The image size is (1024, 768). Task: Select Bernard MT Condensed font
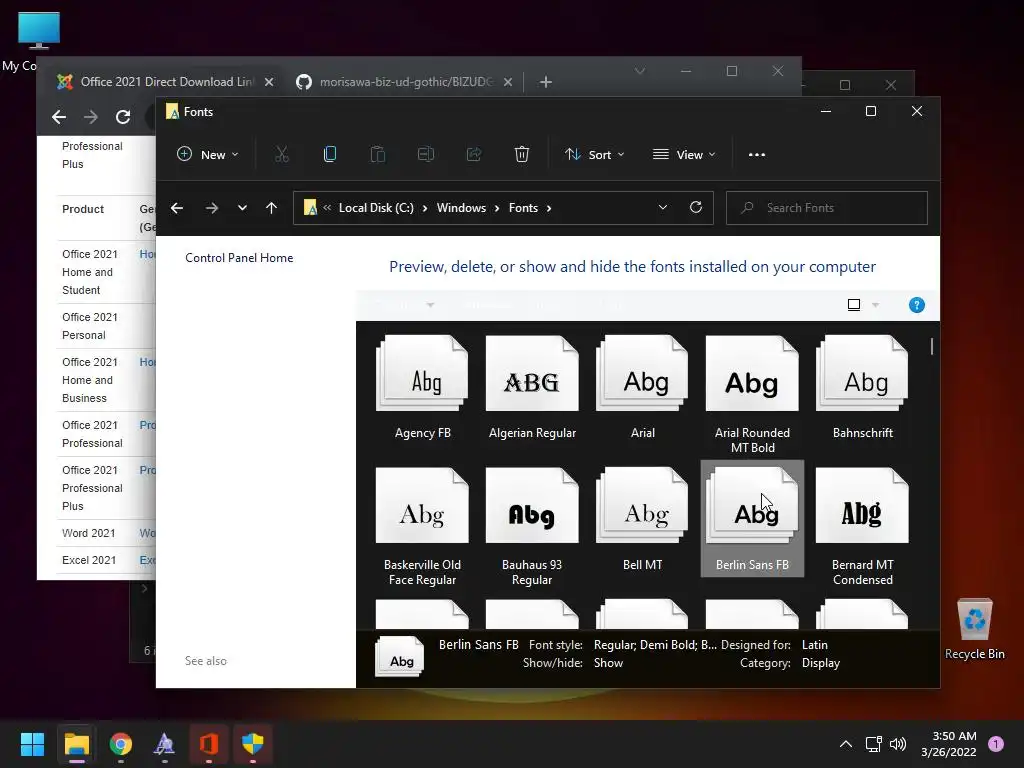coord(863,526)
